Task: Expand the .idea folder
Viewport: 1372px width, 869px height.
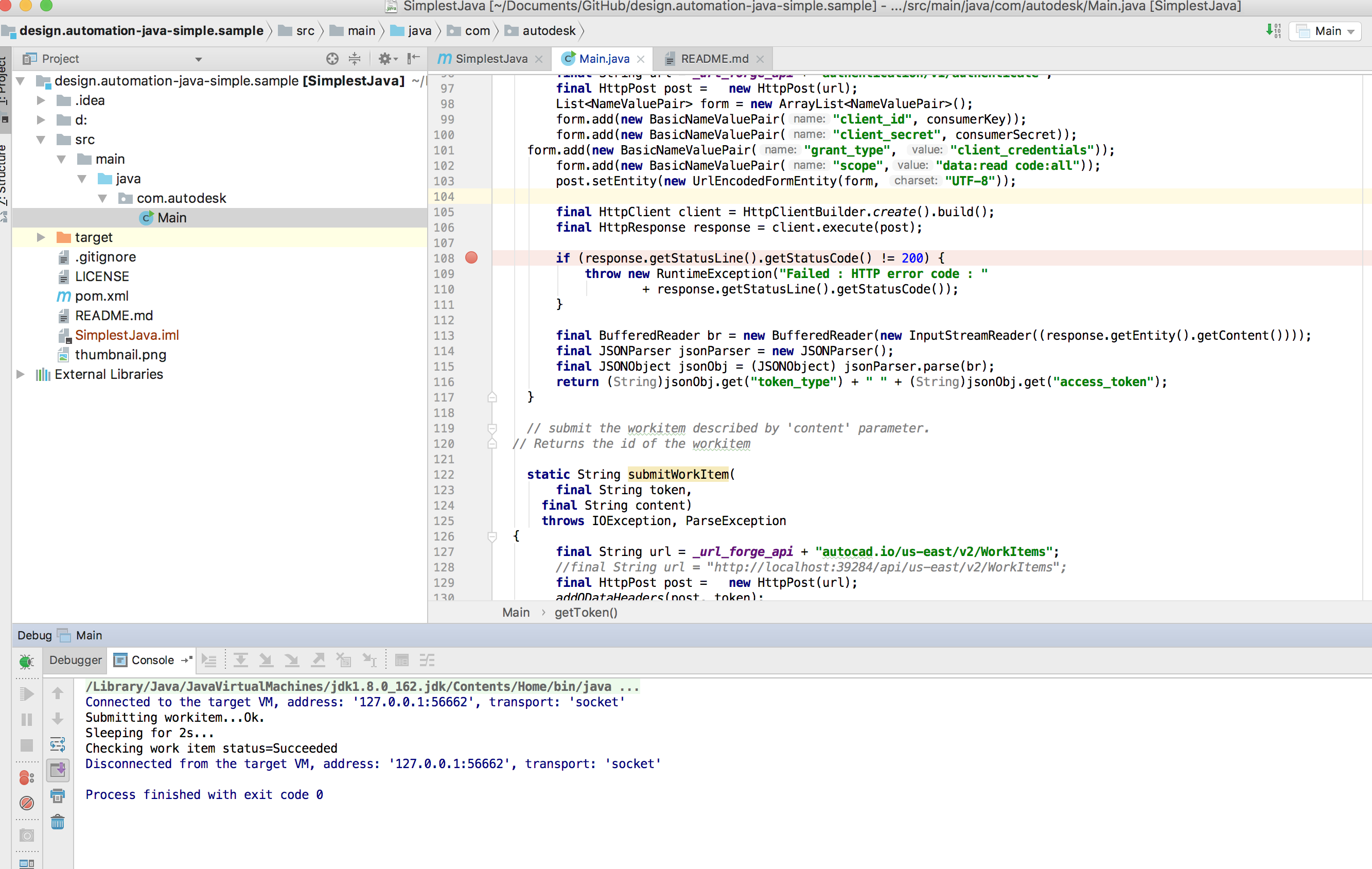Action: pyautogui.click(x=41, y=100)
